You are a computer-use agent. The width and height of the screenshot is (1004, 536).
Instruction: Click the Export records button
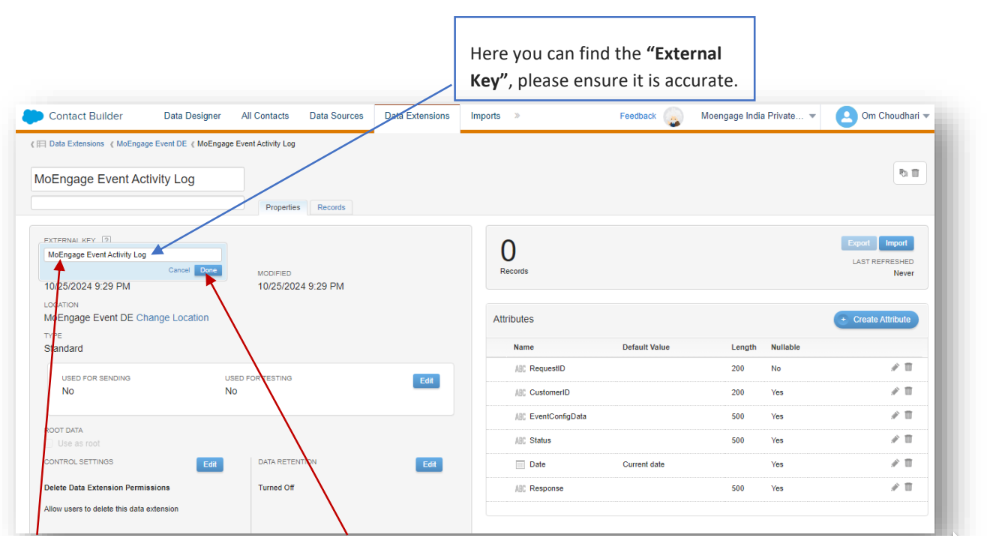click(859, 243)
